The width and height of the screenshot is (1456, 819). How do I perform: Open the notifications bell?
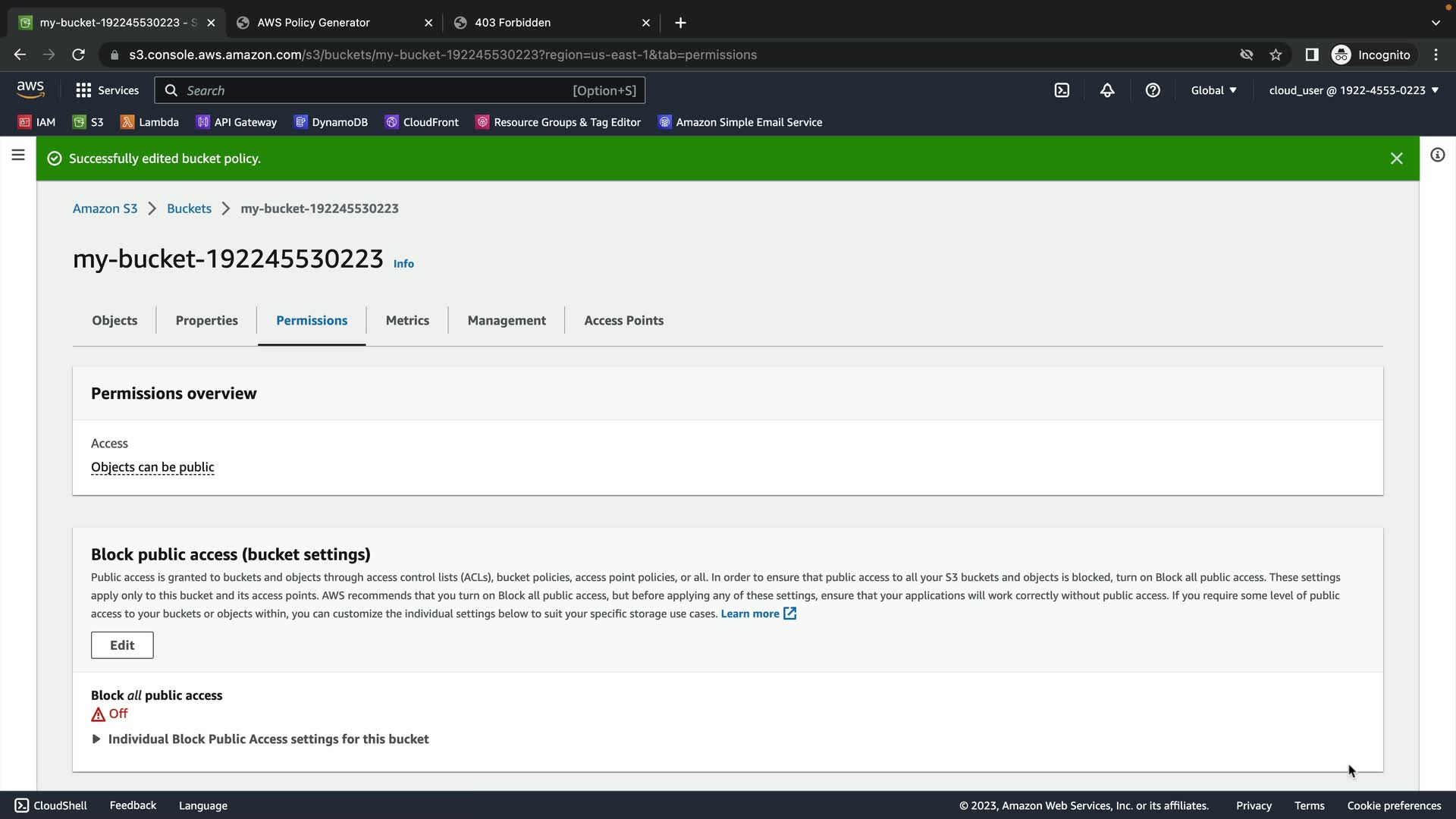[x=1107, y=90]
